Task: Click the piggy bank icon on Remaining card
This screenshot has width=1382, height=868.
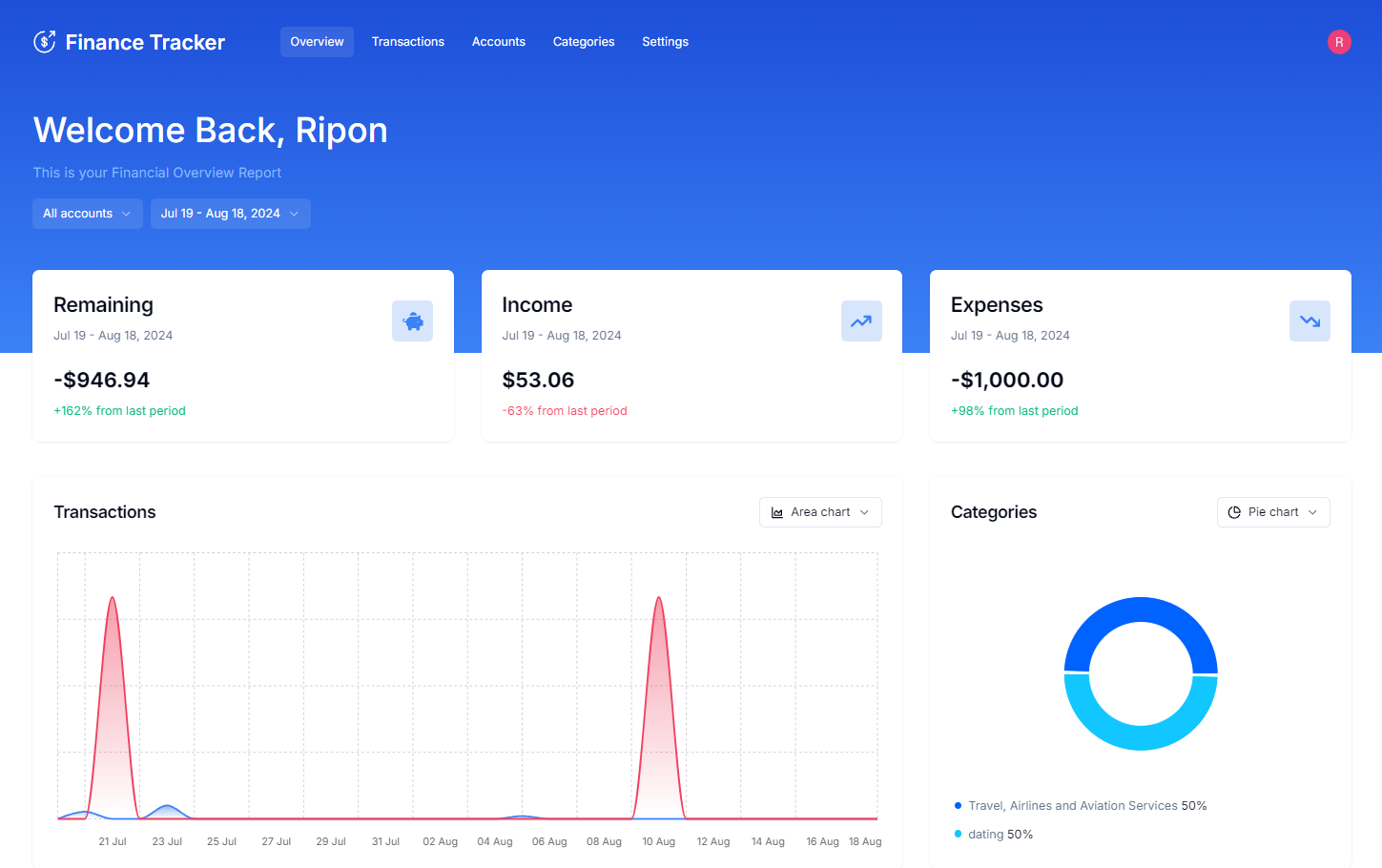Action: point(412,320)
